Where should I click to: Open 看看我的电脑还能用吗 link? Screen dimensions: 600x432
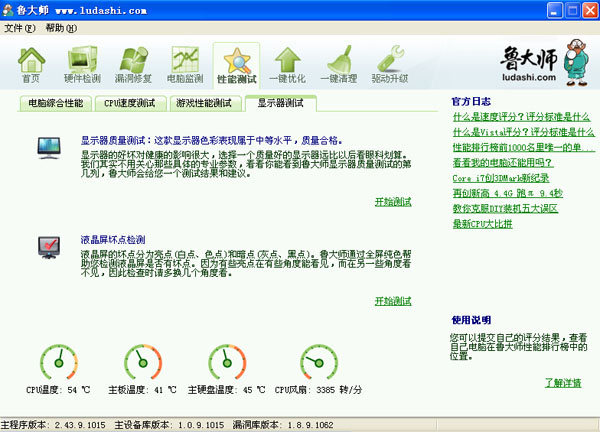(503, 163)
